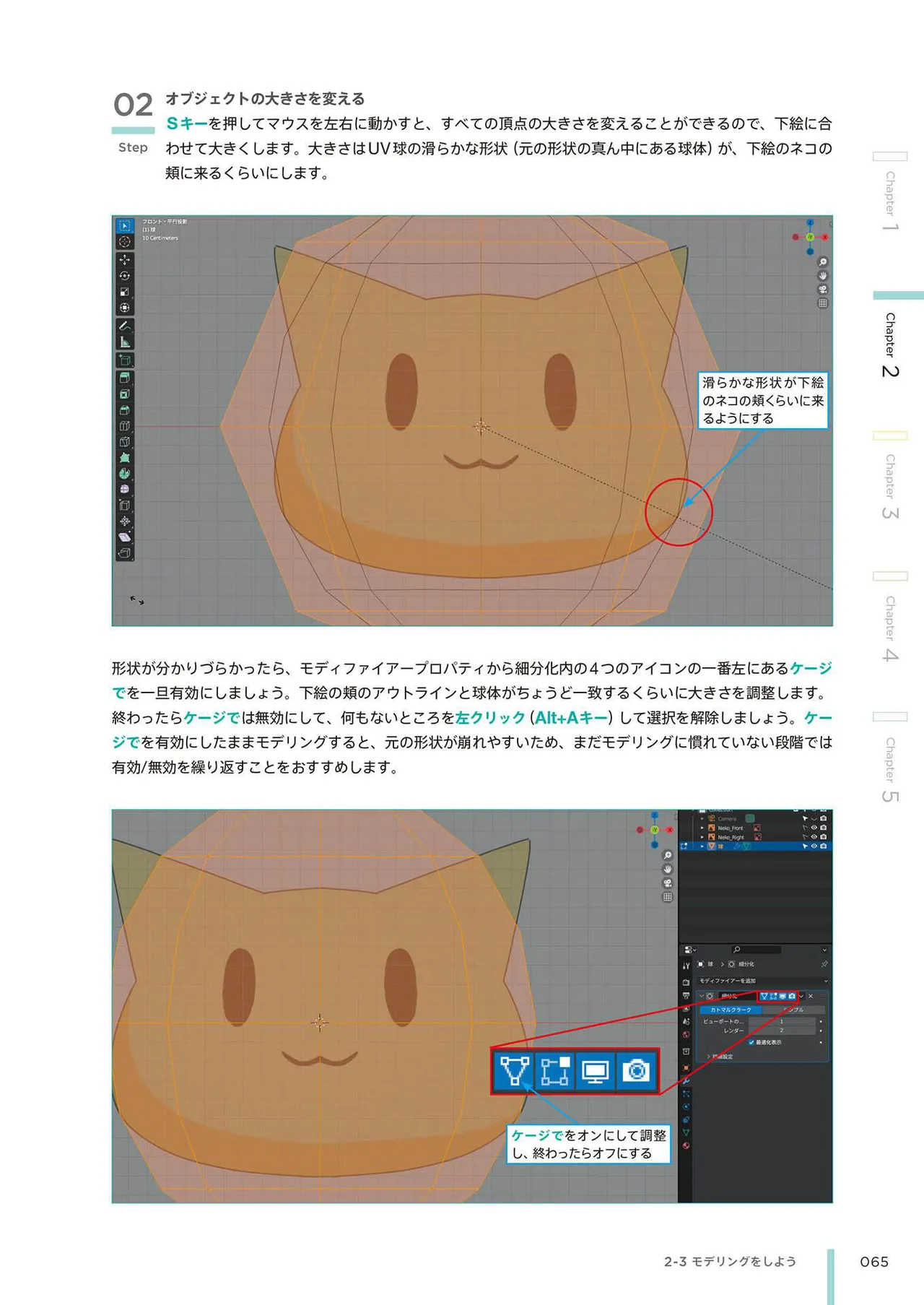
Task: Open the Object Data (mesh) properties tab
Action: coord(686,1132)
